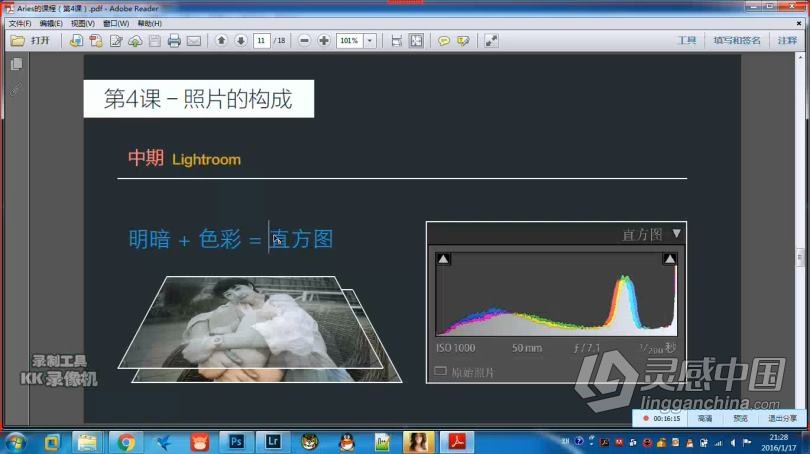
Task: Collapse histogram panel triangle in slide
Action: coord(677,233)
